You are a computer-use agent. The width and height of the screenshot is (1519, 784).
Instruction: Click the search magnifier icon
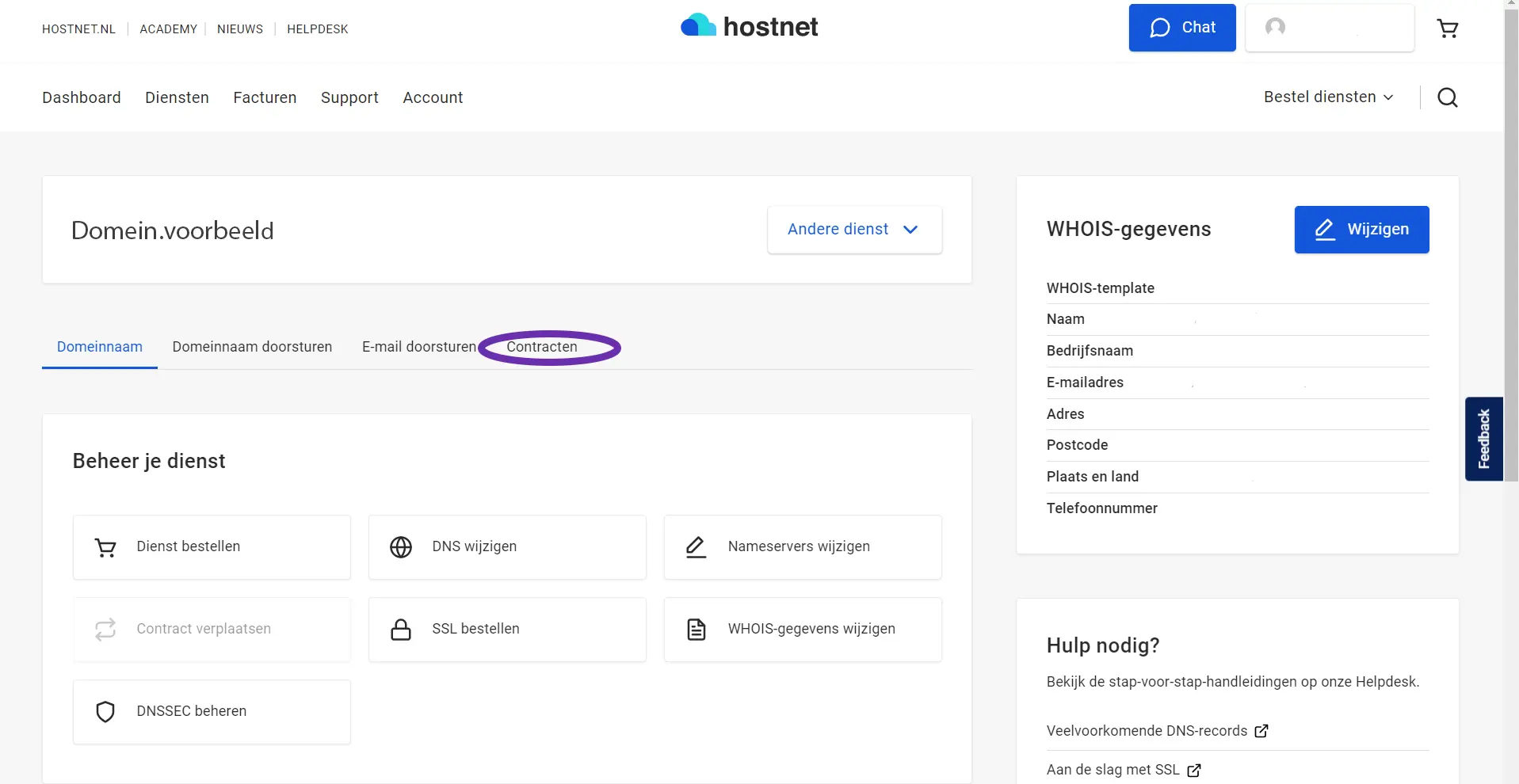pos(1447,97)
